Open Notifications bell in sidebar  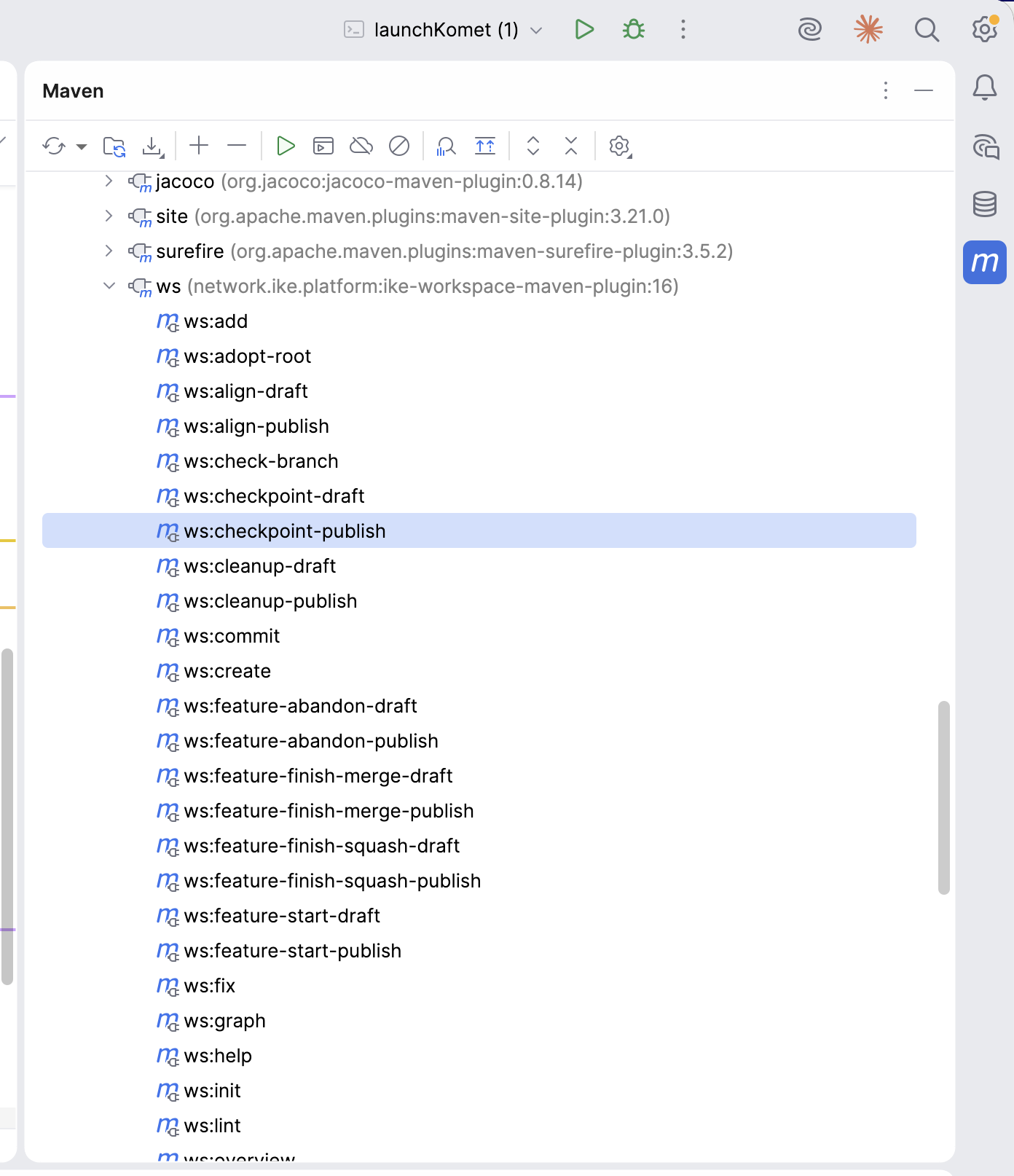(x=985, y=87)
